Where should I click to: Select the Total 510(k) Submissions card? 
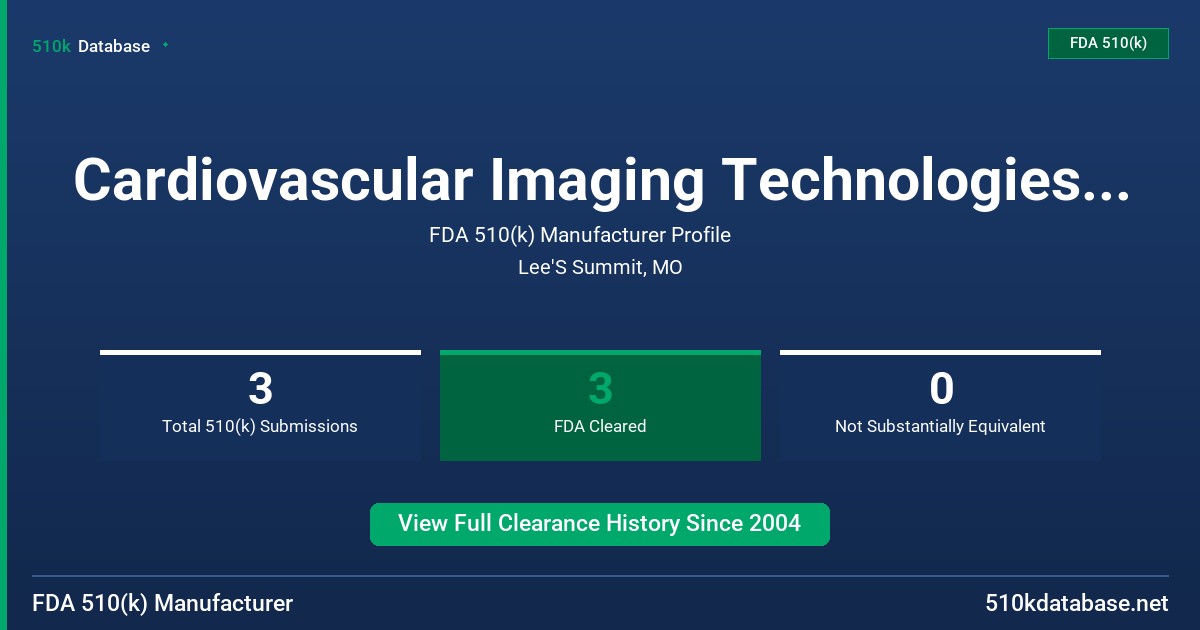pyautogui.click(x=260, y=405)
